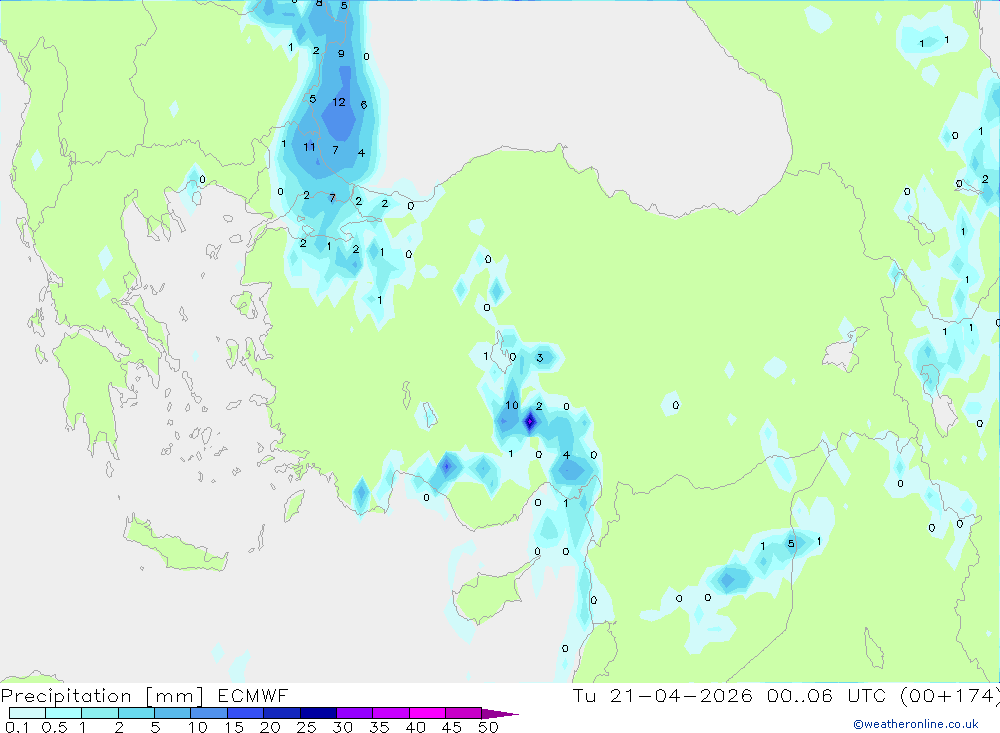The image size is (1000, 733).
Task: Click the 20–25 mm legend color box
Action: (x=282, y=713)
